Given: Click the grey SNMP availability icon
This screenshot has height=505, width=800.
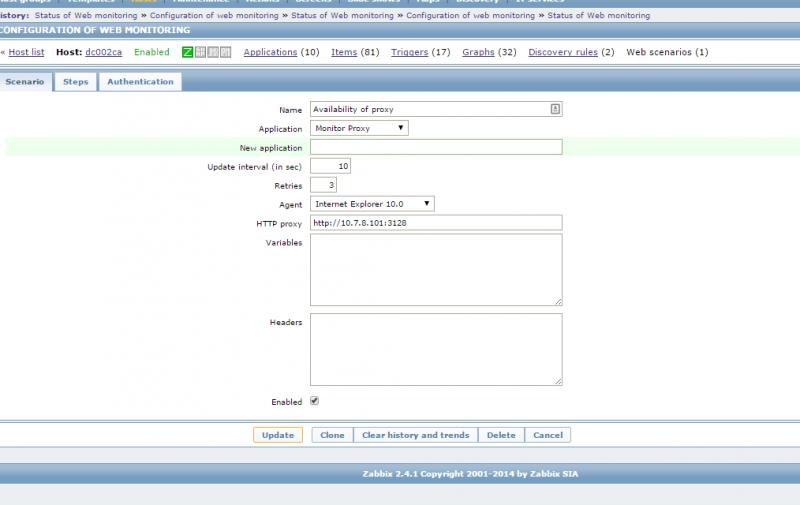Looking at the screenshot, I should point(200,52).
